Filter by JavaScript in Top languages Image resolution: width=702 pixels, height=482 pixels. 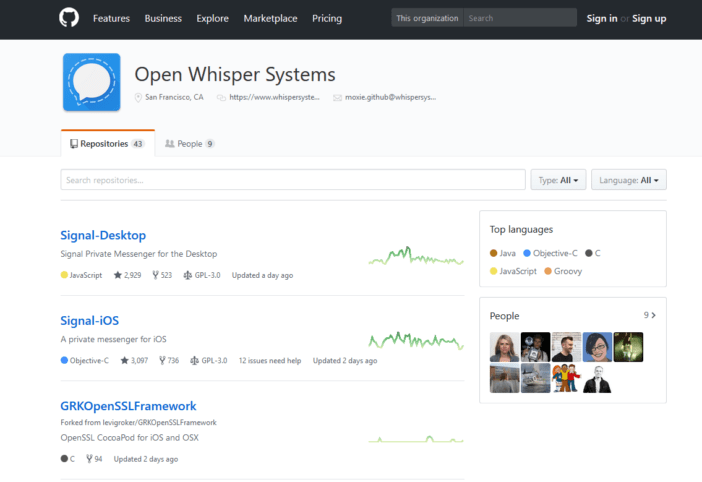tap(513, 271)
